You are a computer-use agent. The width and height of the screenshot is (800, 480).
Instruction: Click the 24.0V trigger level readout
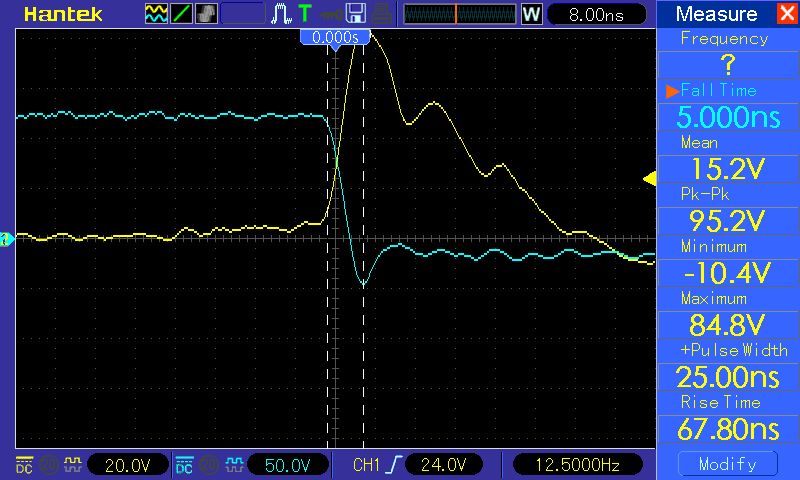[x=444, y=465]
